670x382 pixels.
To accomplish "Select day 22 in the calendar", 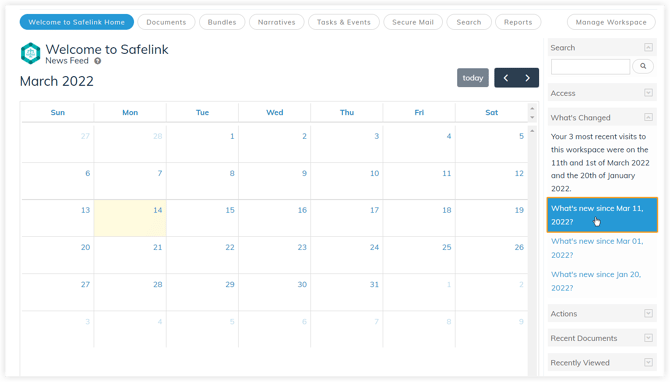I will pos(202,255).
